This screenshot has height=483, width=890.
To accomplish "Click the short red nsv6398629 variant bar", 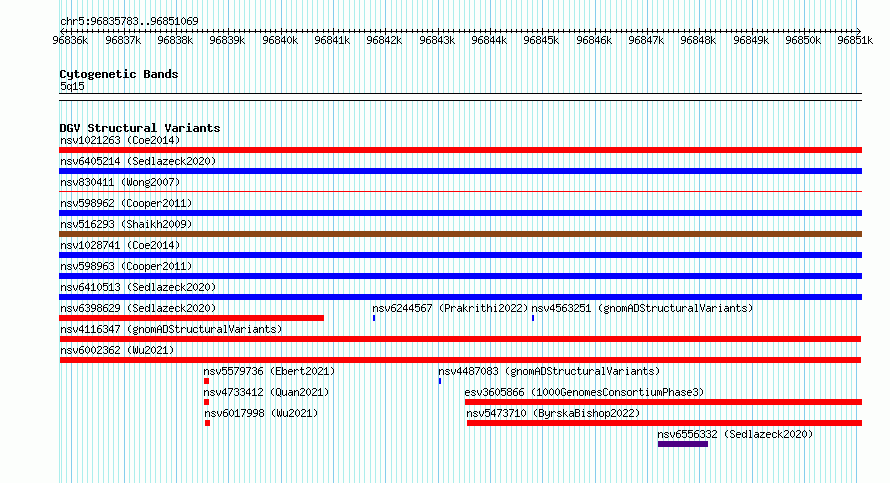I will [x=191, y=318].
